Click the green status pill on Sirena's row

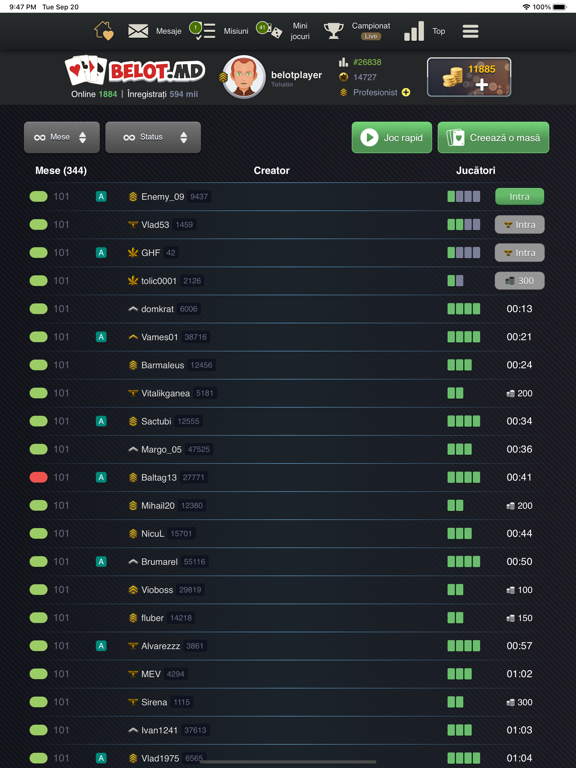point(39,702)
